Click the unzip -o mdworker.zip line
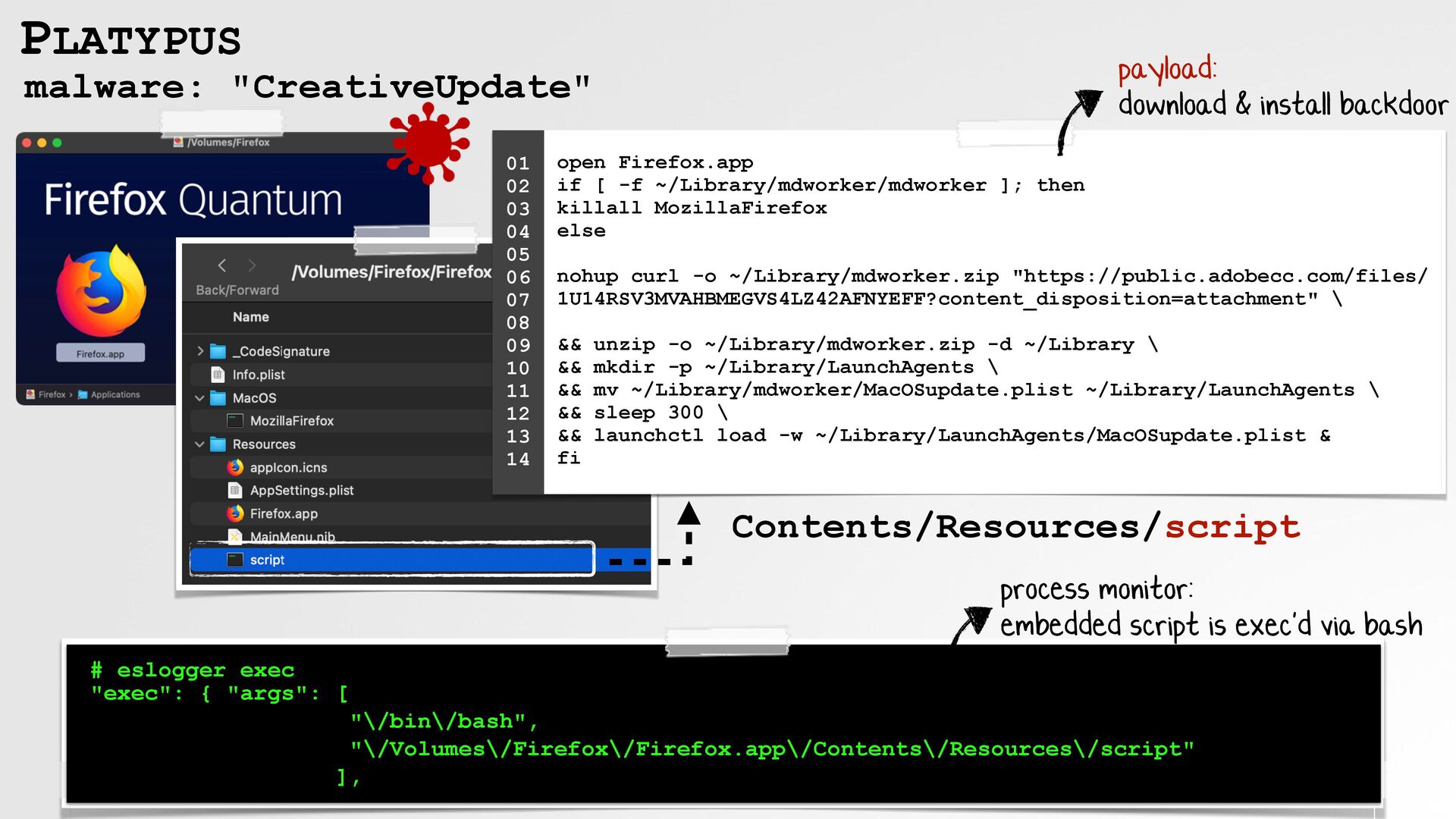 [858, 344]
